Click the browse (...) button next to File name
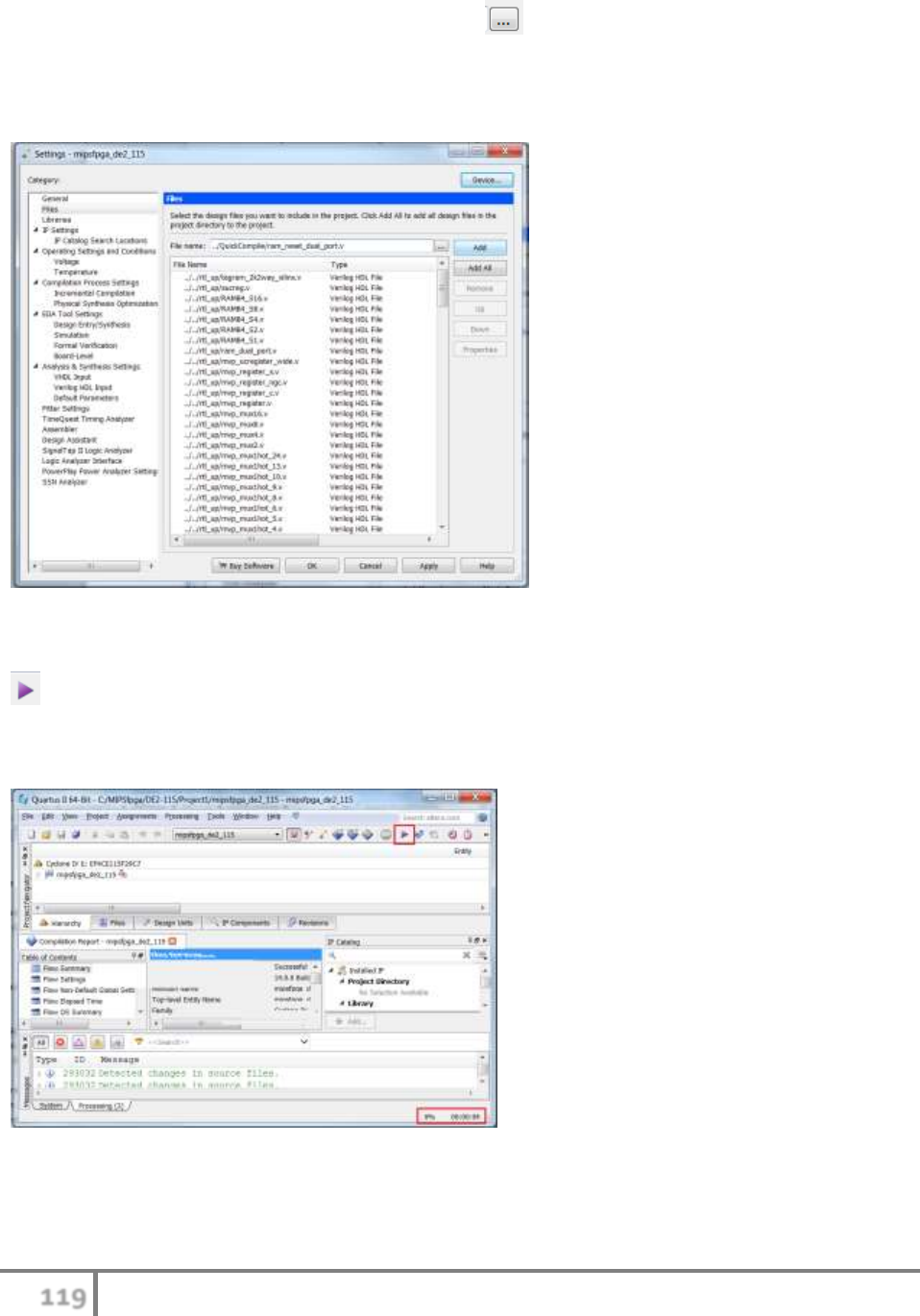Viewport: 920px width, 1316px height. coord(441,247)
